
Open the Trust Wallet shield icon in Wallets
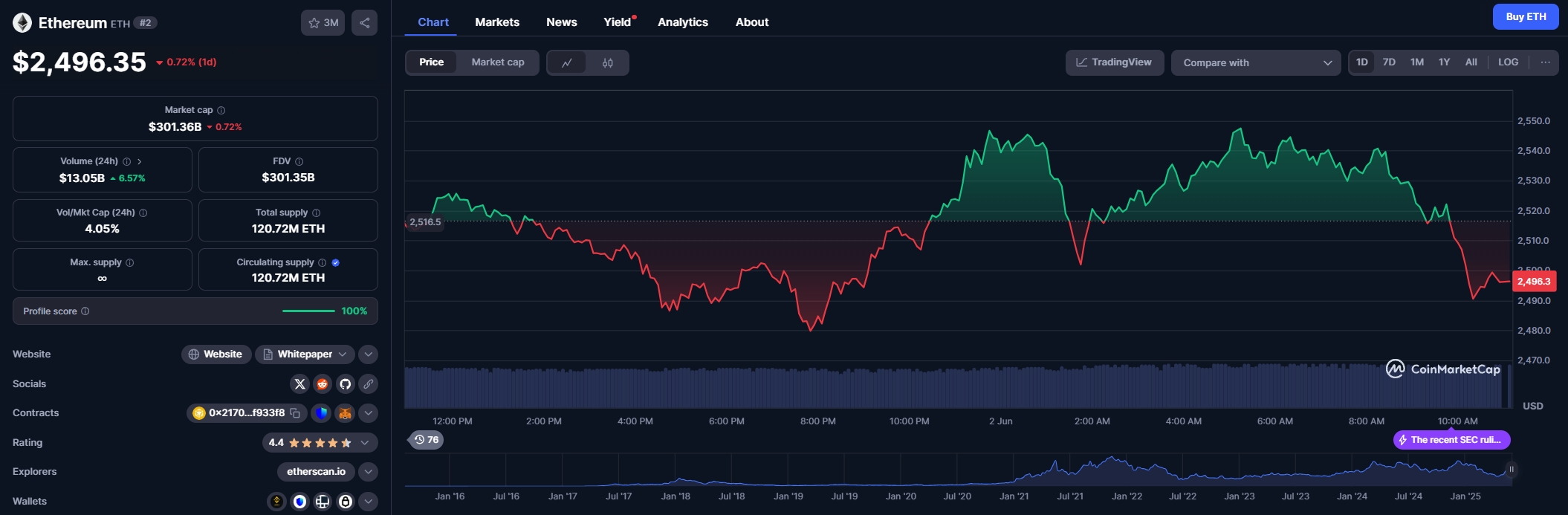(x=299, y=502)
